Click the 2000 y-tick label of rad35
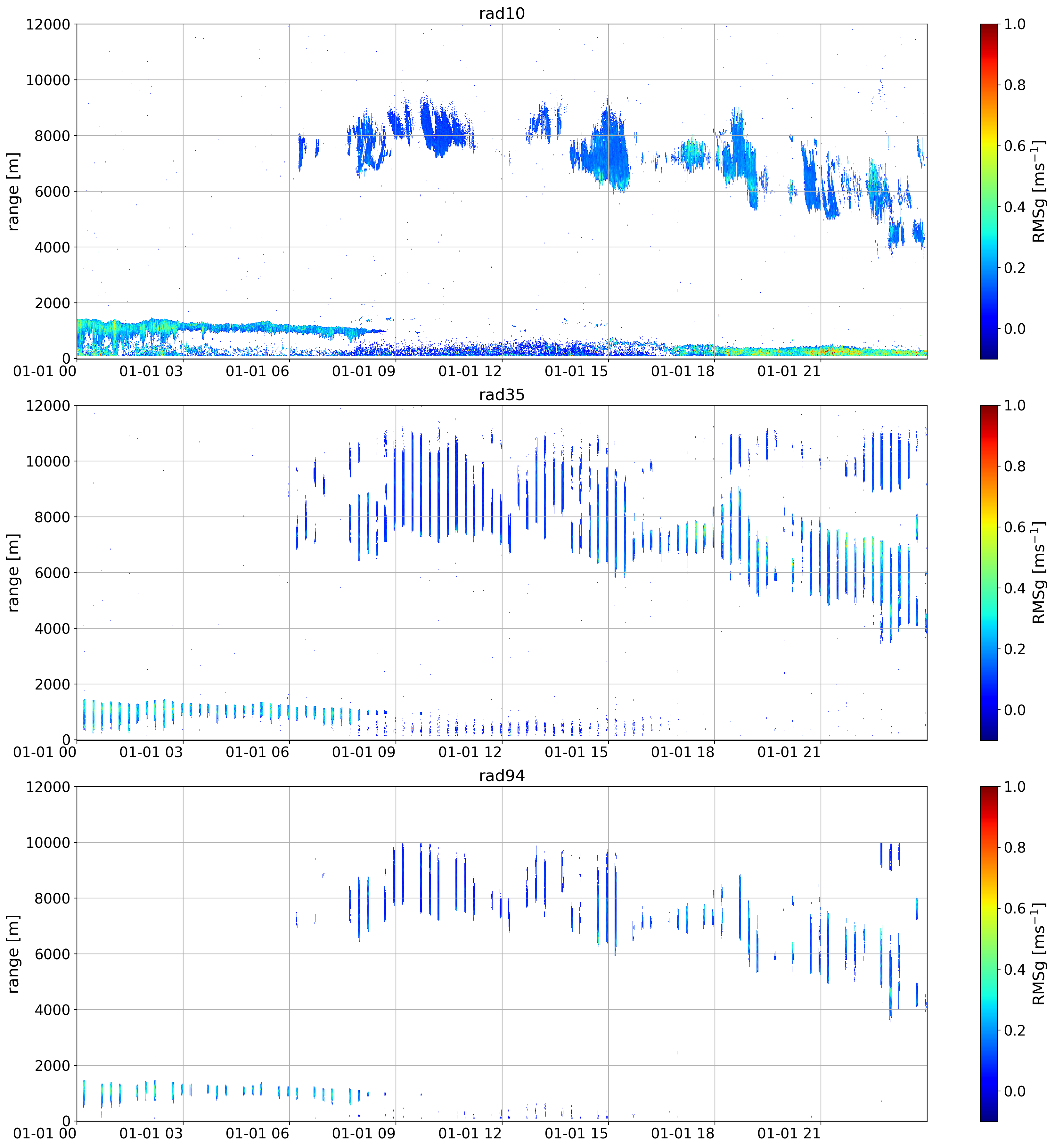The height and width of the screenshot is (1148, 1055). 53,685
